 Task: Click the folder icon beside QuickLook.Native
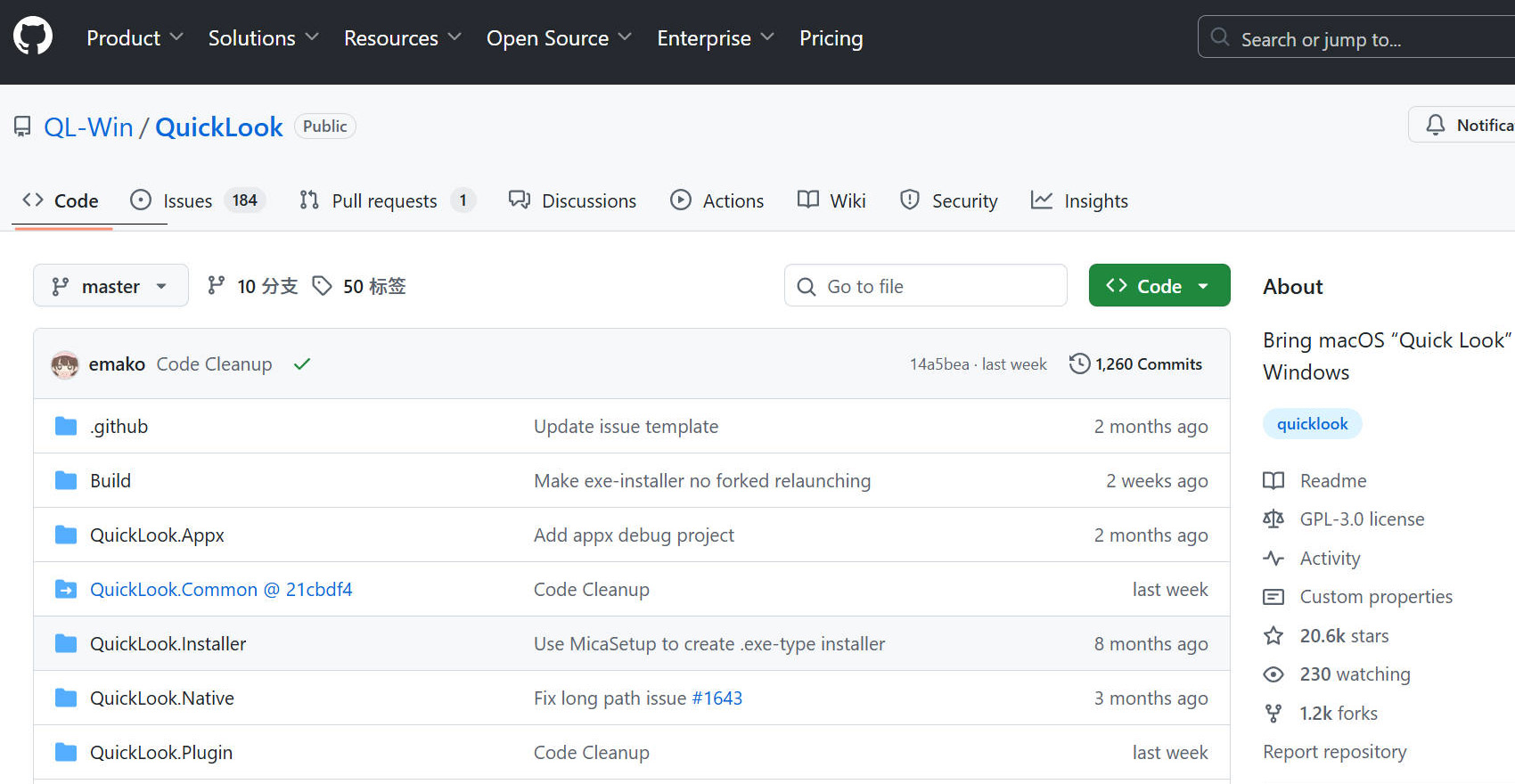point(66,698)
